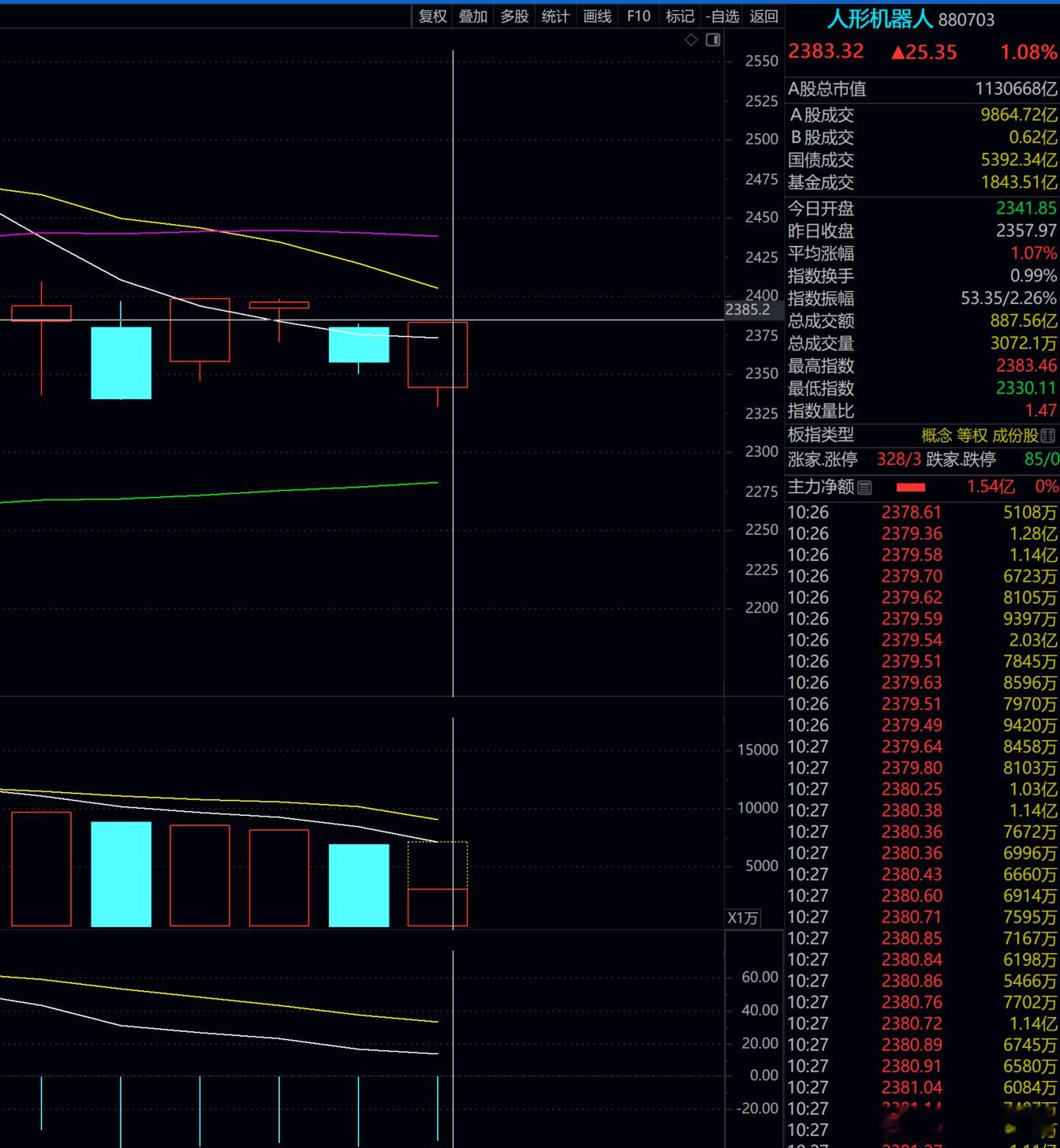The height and width of the screenshot is (1148, 1060).
Task: Click the price change ▲25.35
Action: [x=924, y=52]
